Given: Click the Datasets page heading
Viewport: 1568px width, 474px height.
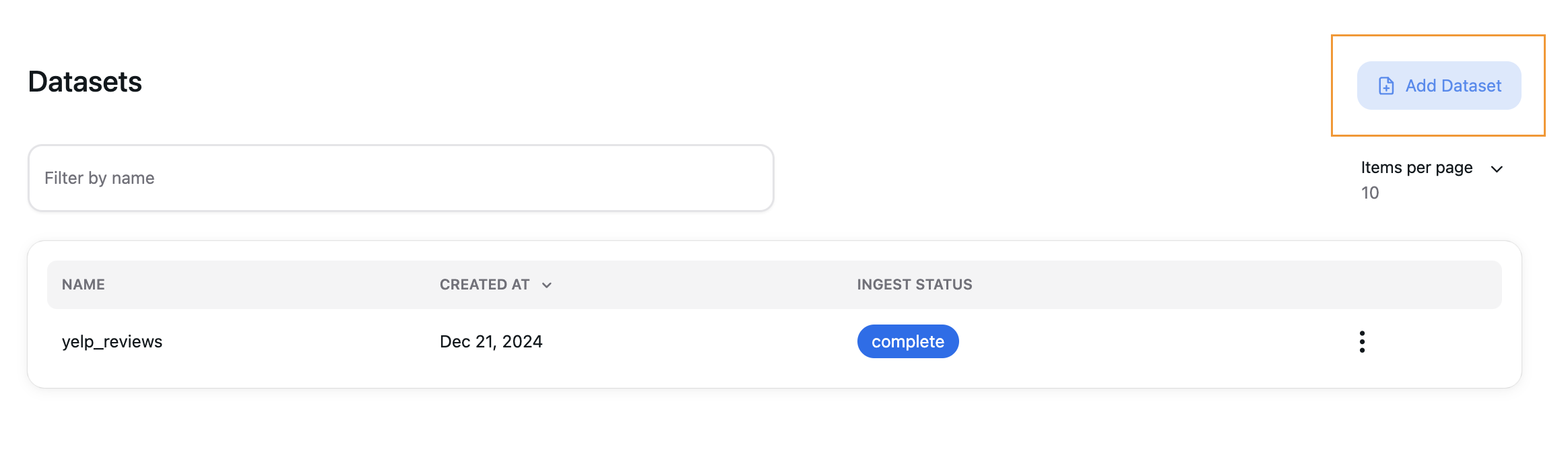Looking at the screenshot, I should click(x=85, y=82).
